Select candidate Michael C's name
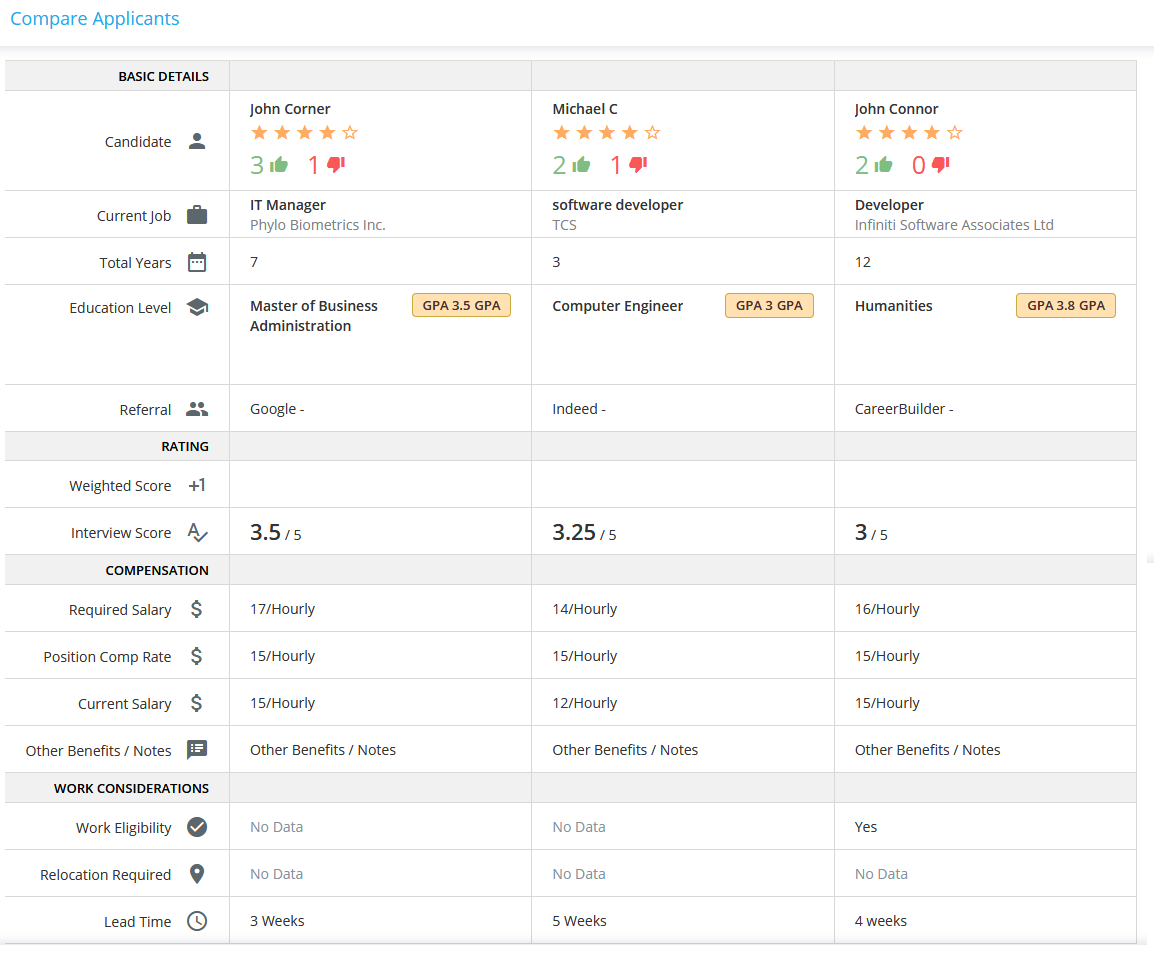 585,109
